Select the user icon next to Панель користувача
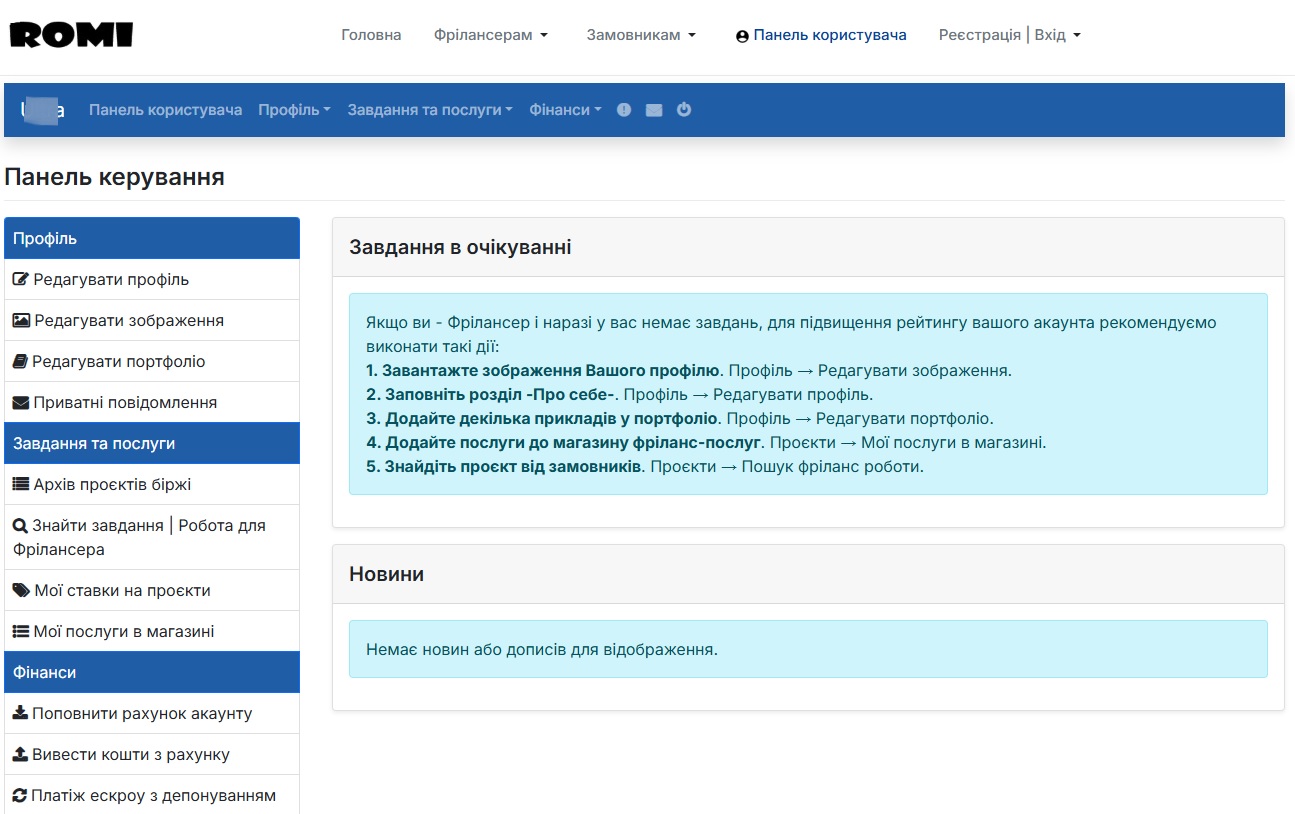 click(740, 35)
